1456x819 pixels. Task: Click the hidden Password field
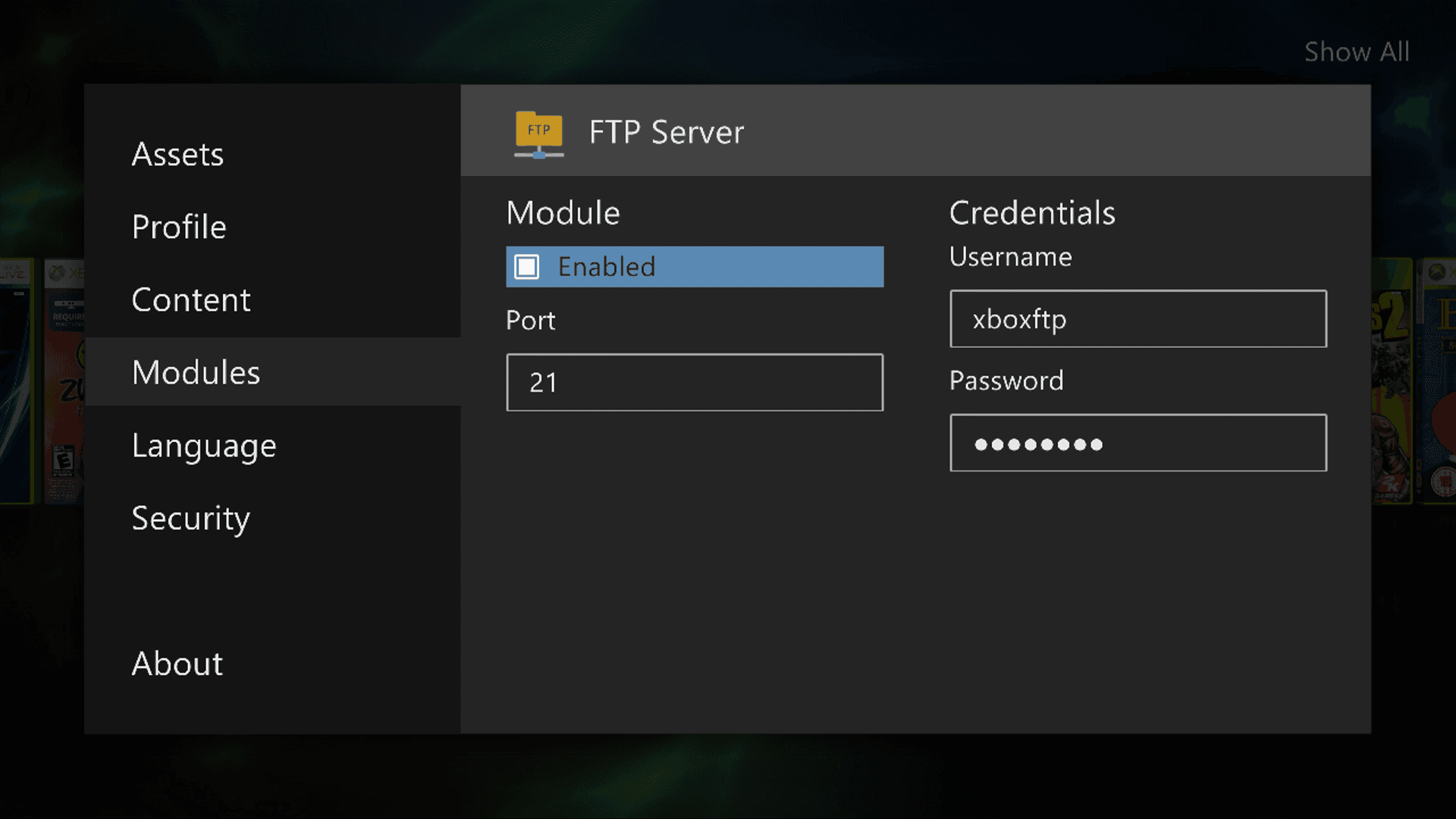click(x=1137, y=443)
